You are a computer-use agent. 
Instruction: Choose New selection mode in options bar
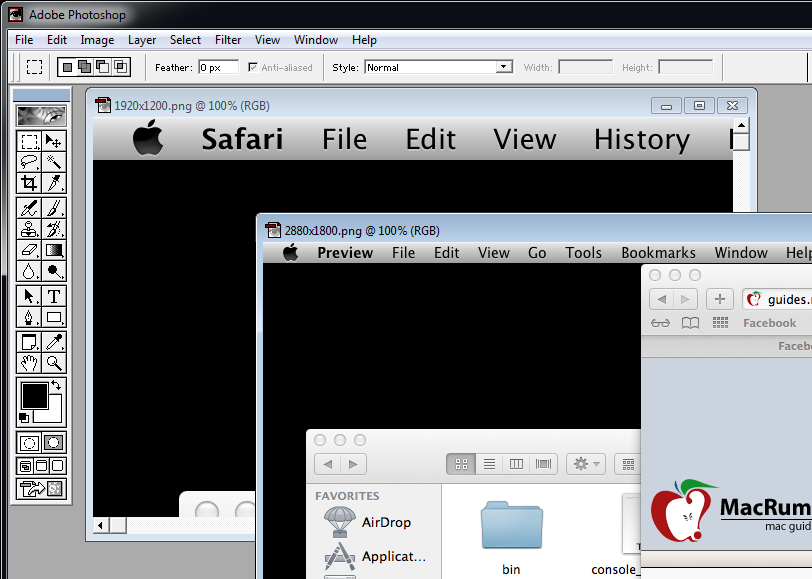67,67
